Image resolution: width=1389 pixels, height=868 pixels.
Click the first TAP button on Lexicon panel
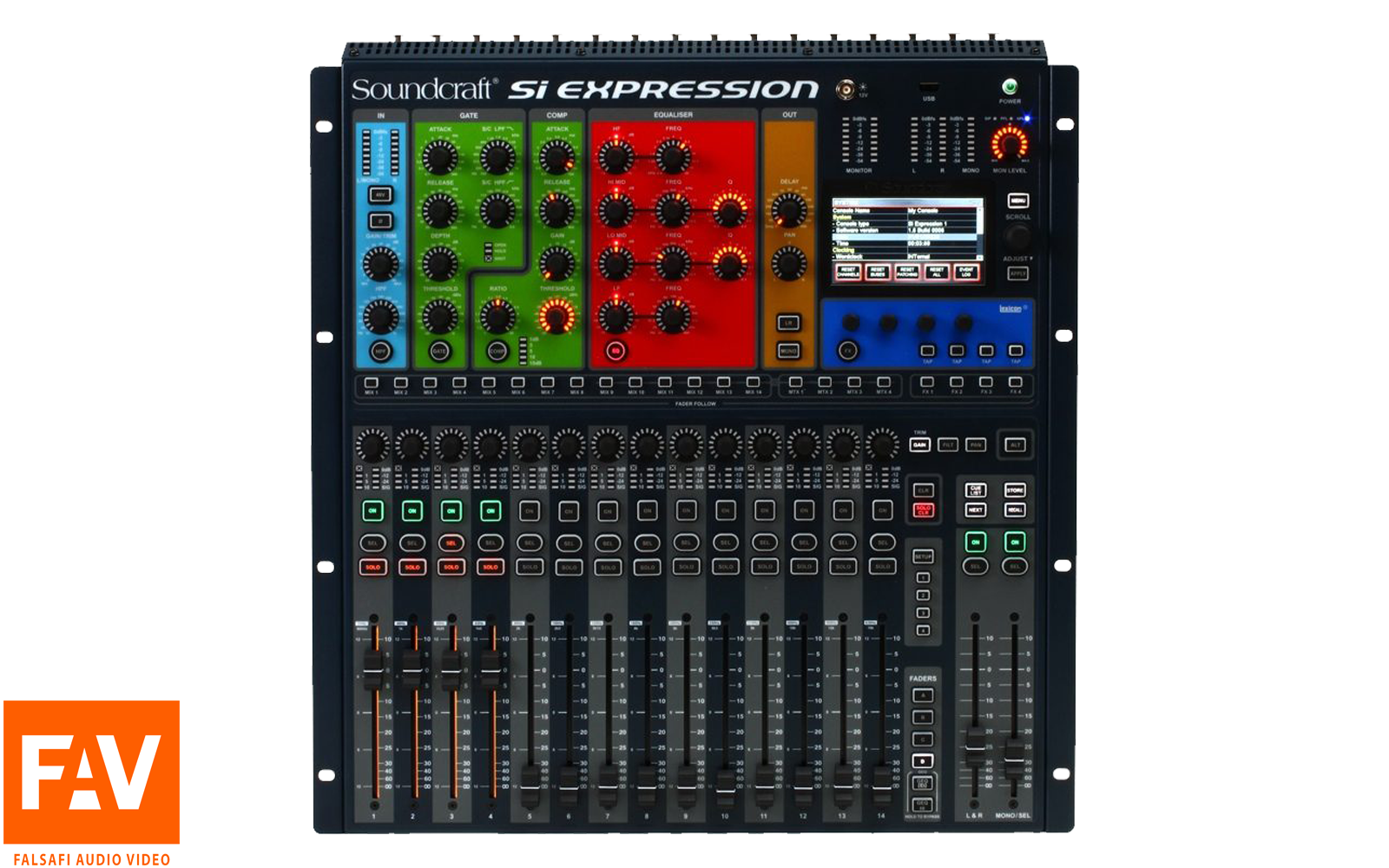coord(927,351)
